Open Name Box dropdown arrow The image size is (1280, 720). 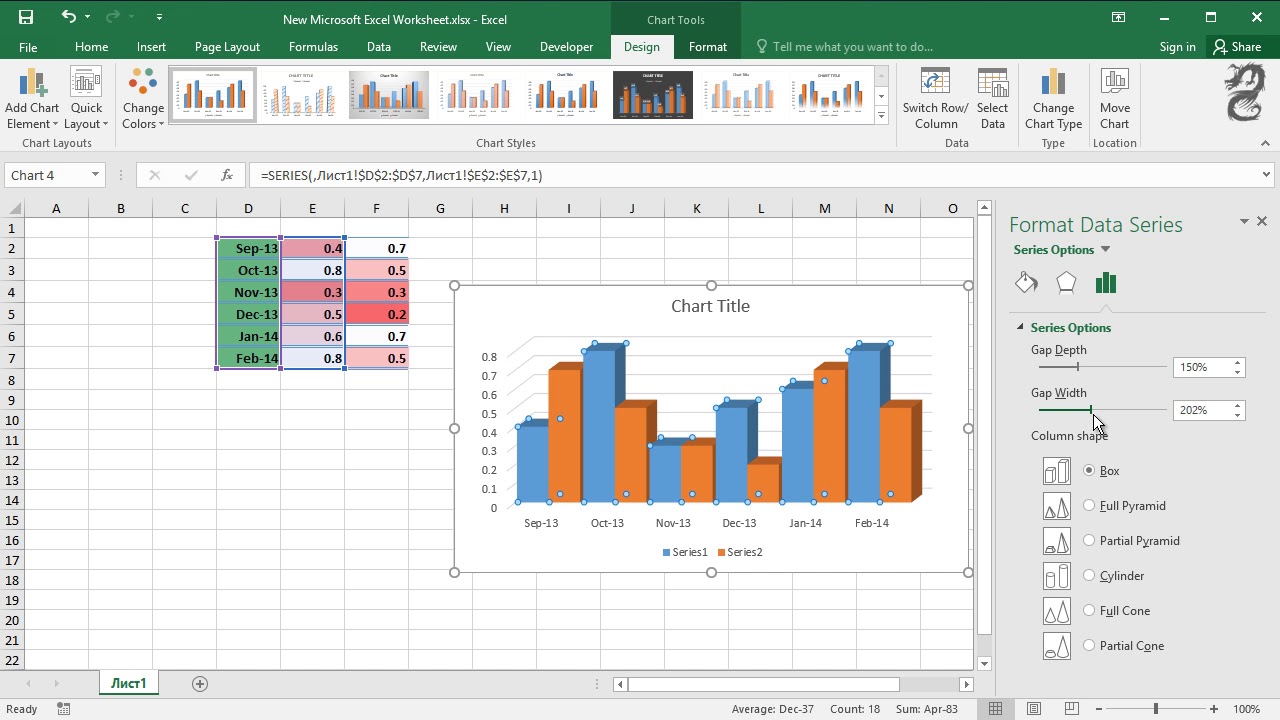(x=95, y=175)
